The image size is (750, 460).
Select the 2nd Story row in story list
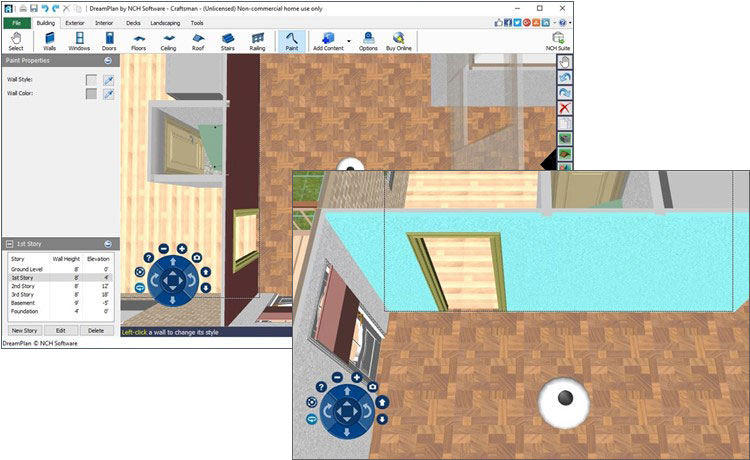(24, 287)
